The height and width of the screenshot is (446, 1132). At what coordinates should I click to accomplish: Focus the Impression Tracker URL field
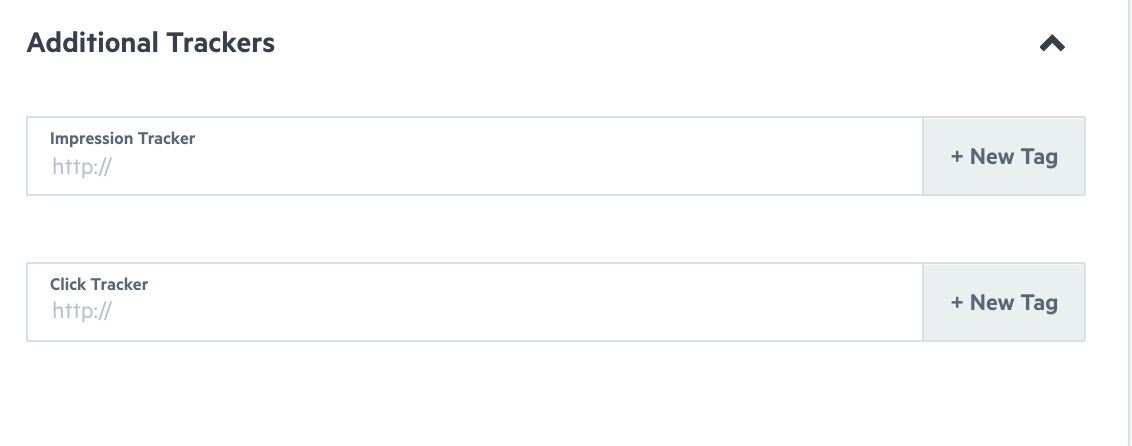click(x=475, y=156)
